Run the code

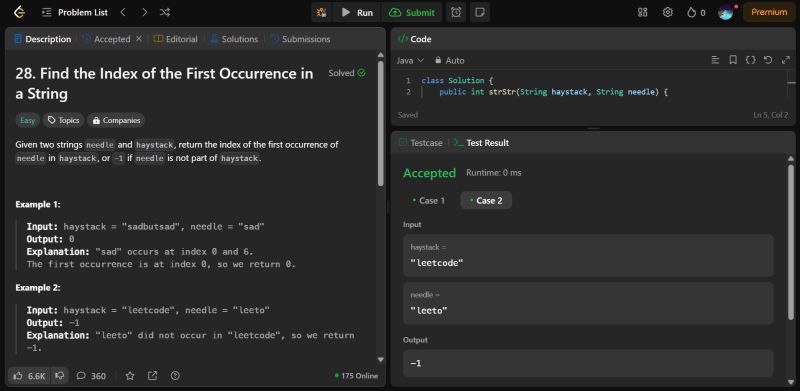tap(358, 12)
